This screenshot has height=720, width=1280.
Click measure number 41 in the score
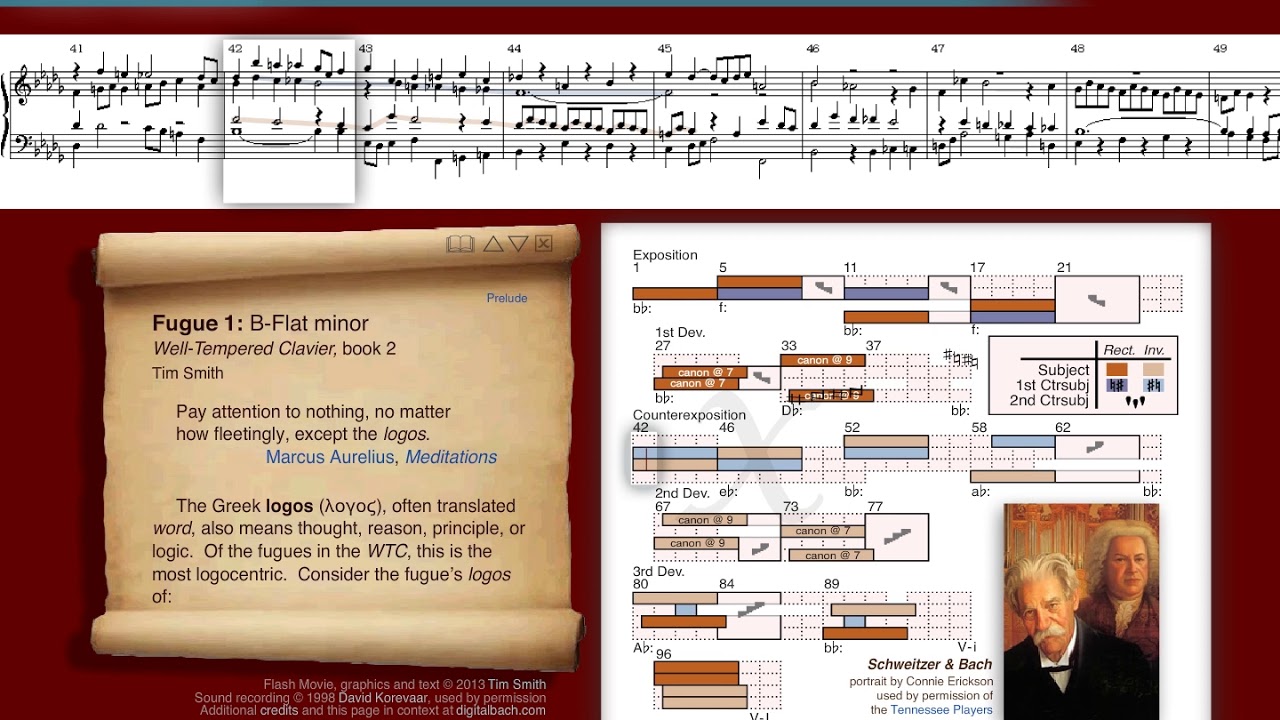tap(76, 48)
